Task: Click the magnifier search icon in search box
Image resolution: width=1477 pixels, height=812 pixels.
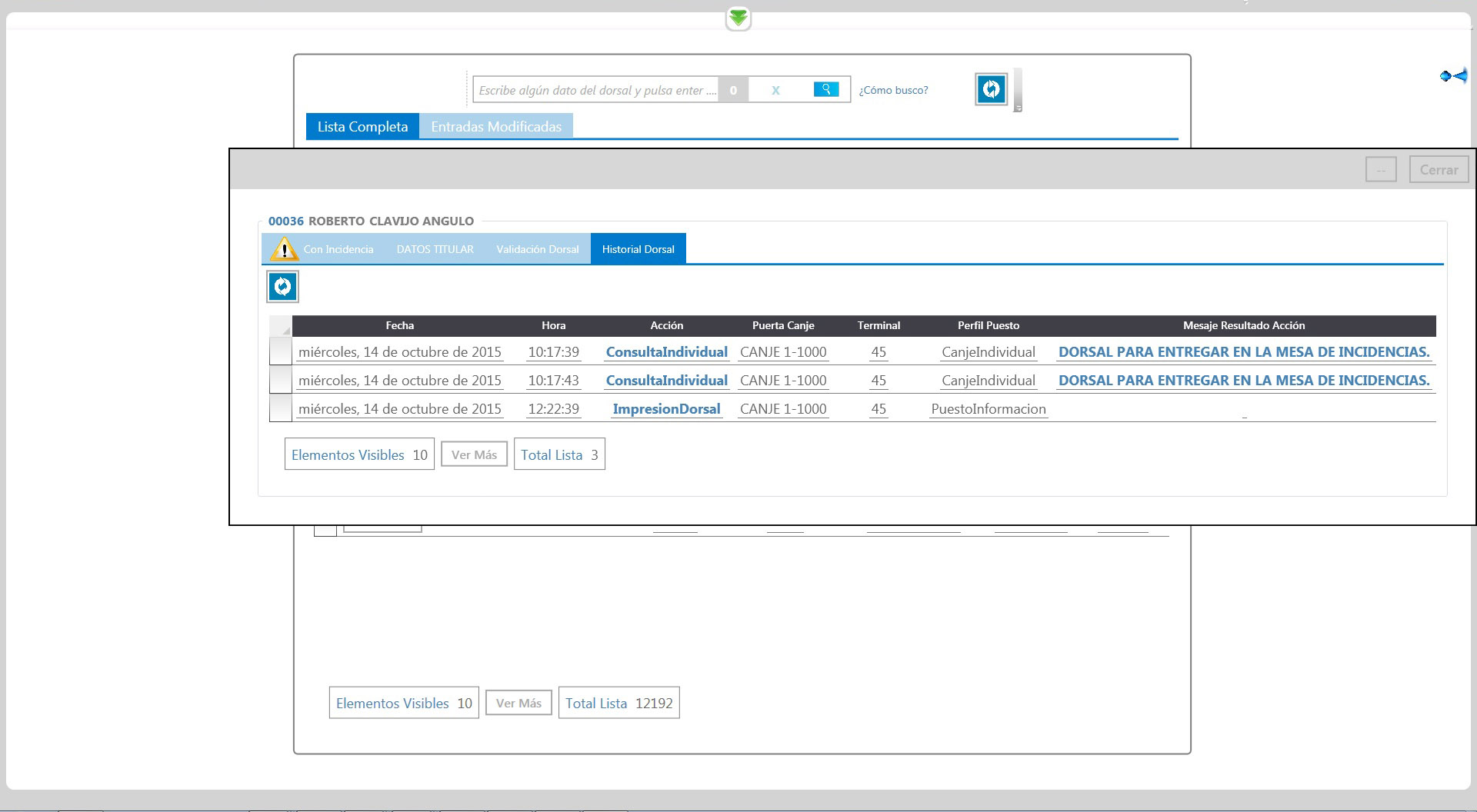Action: (x=826, y=89)
